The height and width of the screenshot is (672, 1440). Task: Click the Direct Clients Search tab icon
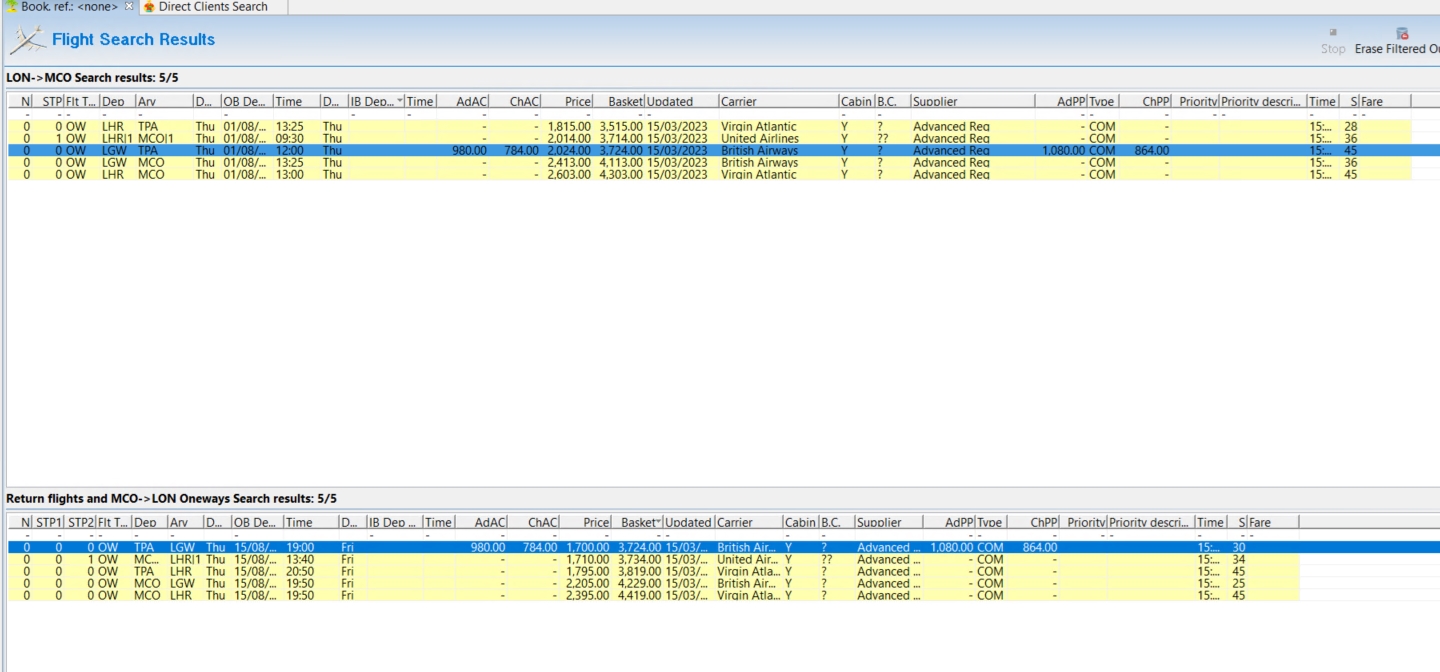tap(149, 7)
